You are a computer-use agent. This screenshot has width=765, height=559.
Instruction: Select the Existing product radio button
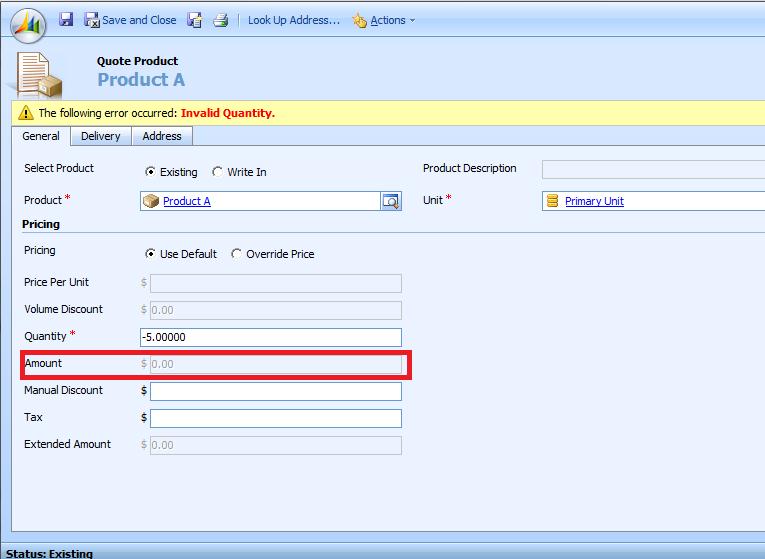[151, 172]
